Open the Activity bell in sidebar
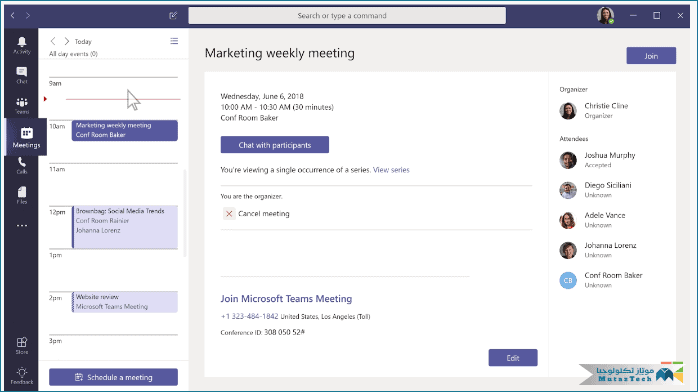 point(21,45)
